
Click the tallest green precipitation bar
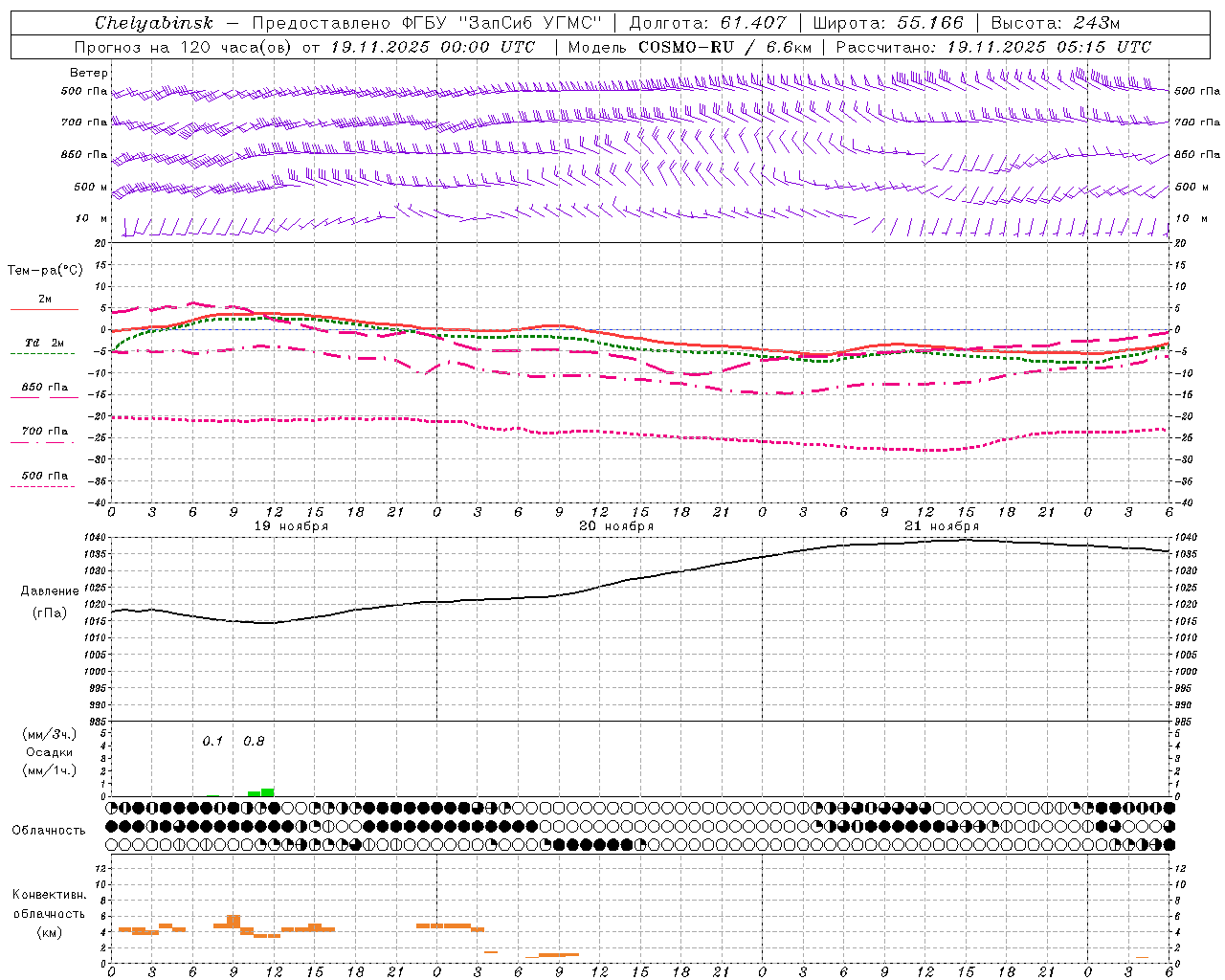point(267,791)
